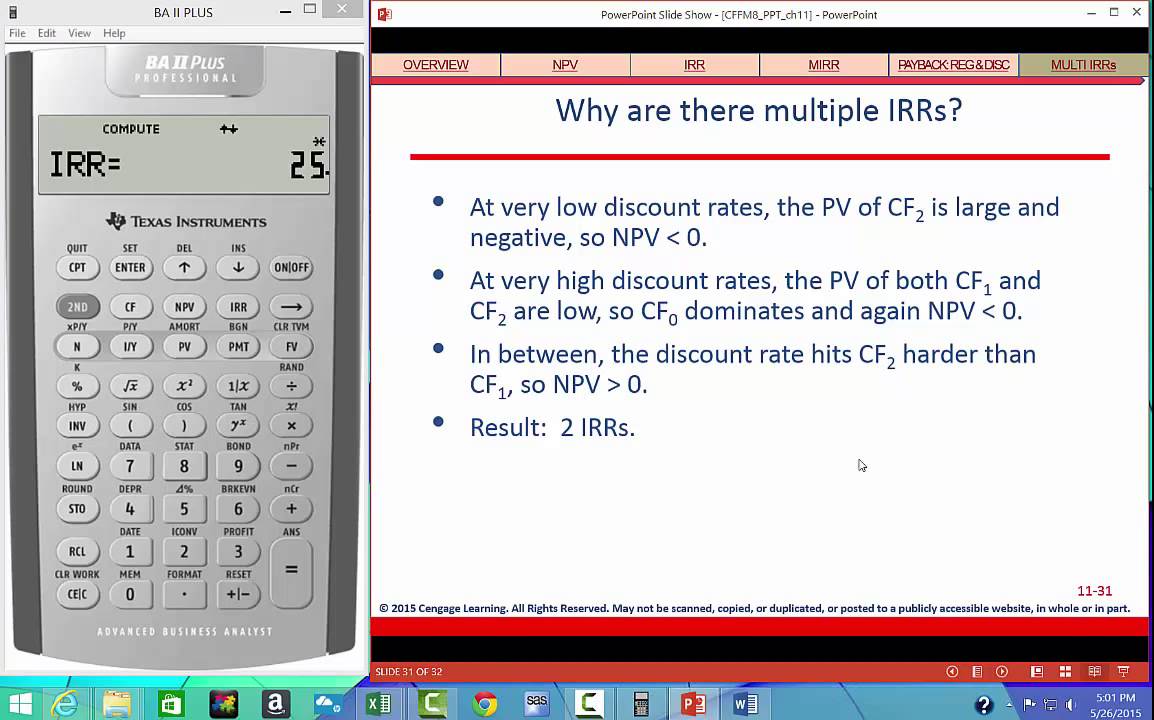Click the plus key on calculator
The image size is (1154, 720).
click(291, 509)
